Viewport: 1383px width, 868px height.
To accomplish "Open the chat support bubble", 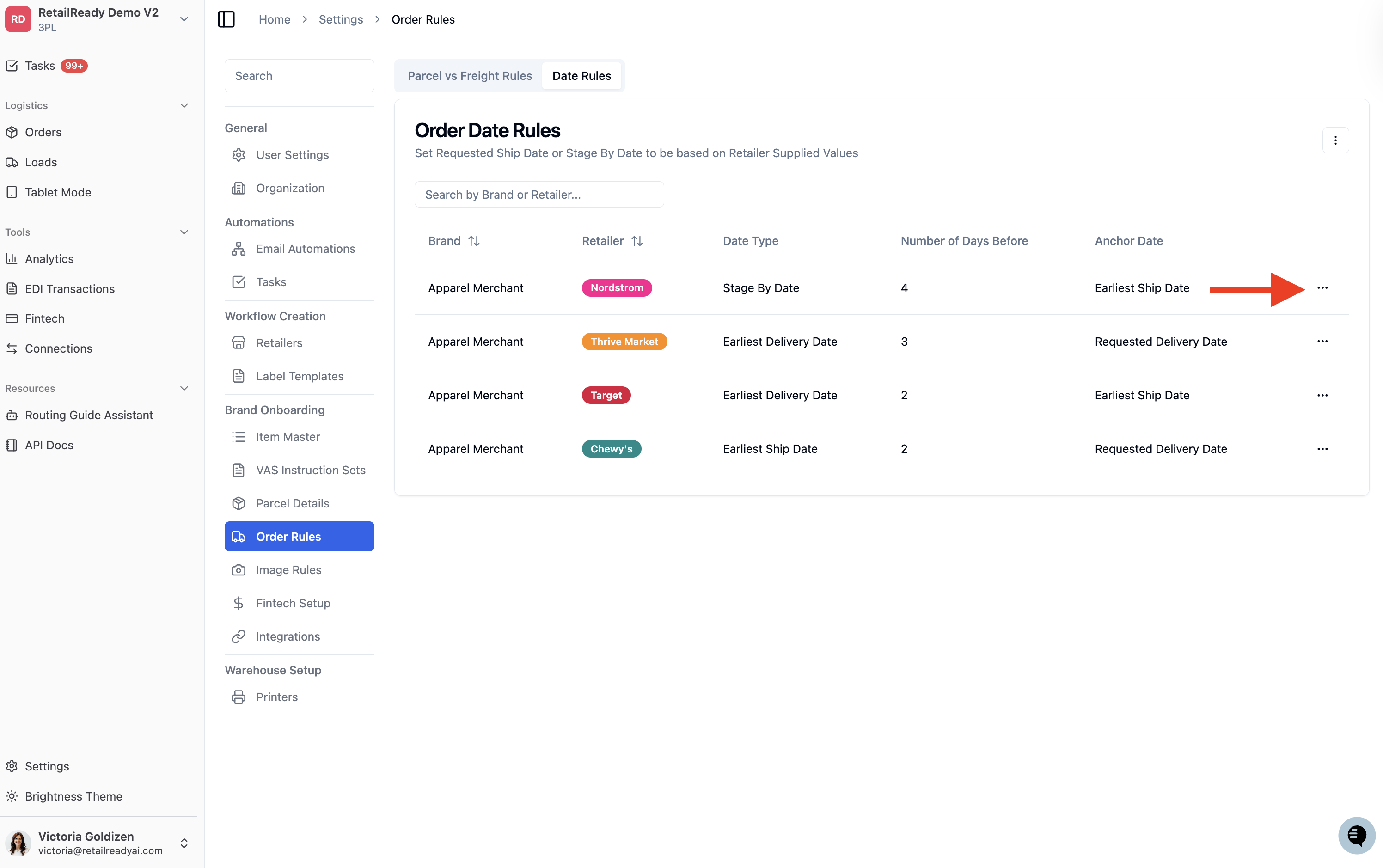I will click(1357, 835).
